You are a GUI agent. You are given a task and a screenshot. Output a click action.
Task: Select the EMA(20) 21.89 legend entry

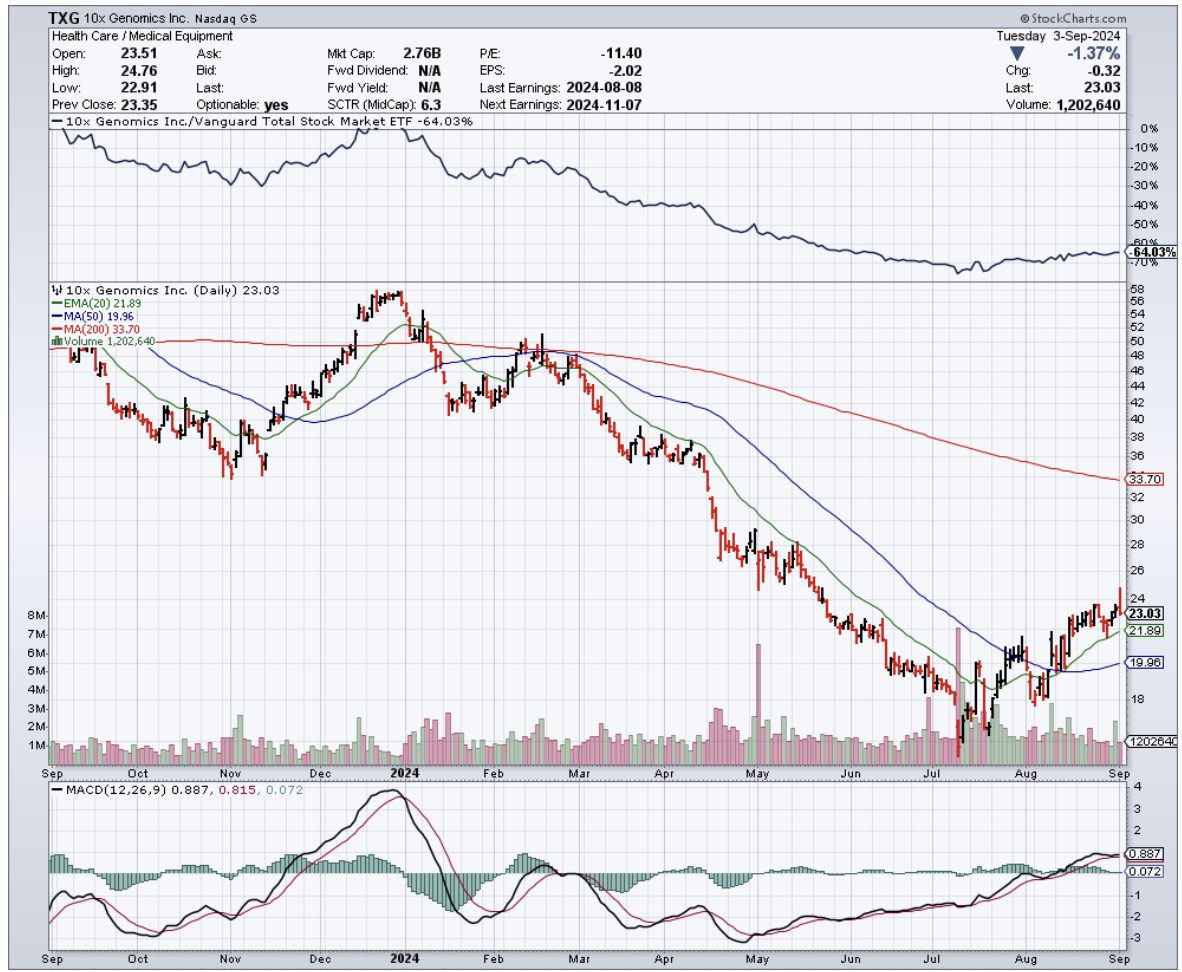(x=94, y=303)
